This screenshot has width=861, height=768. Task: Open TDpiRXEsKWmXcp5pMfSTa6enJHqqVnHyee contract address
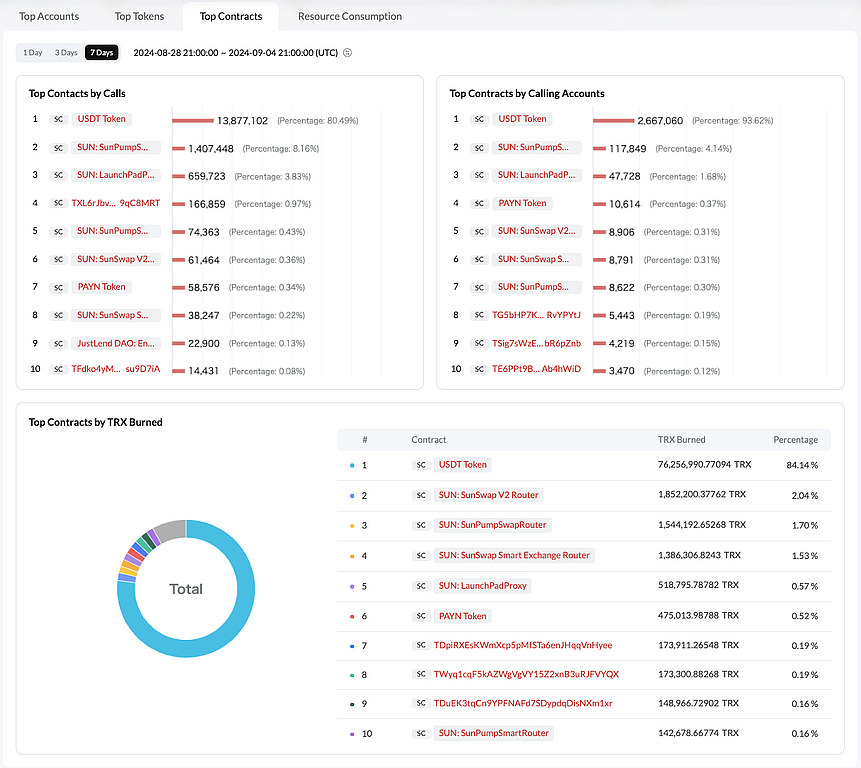522,645
